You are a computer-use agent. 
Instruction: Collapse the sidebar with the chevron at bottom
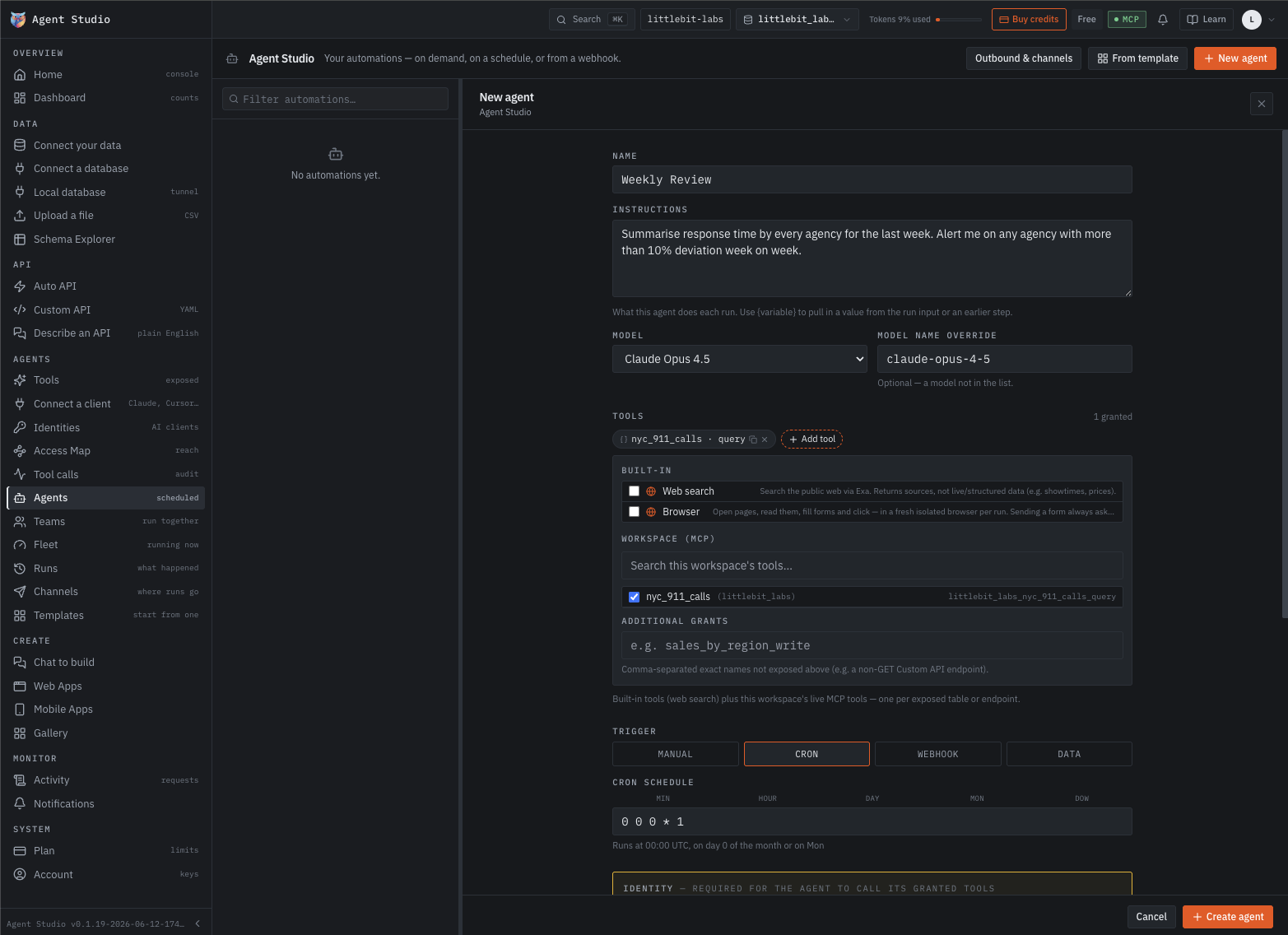198,923
